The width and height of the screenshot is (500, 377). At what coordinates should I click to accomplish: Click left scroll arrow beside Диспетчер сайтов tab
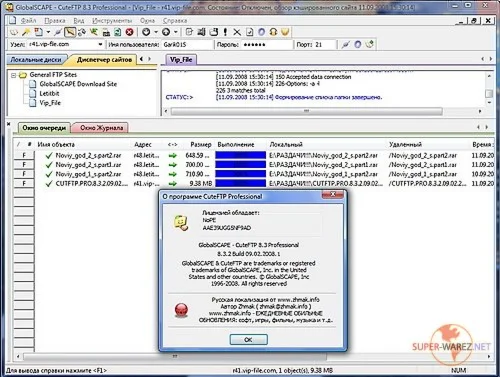point(141,59)
